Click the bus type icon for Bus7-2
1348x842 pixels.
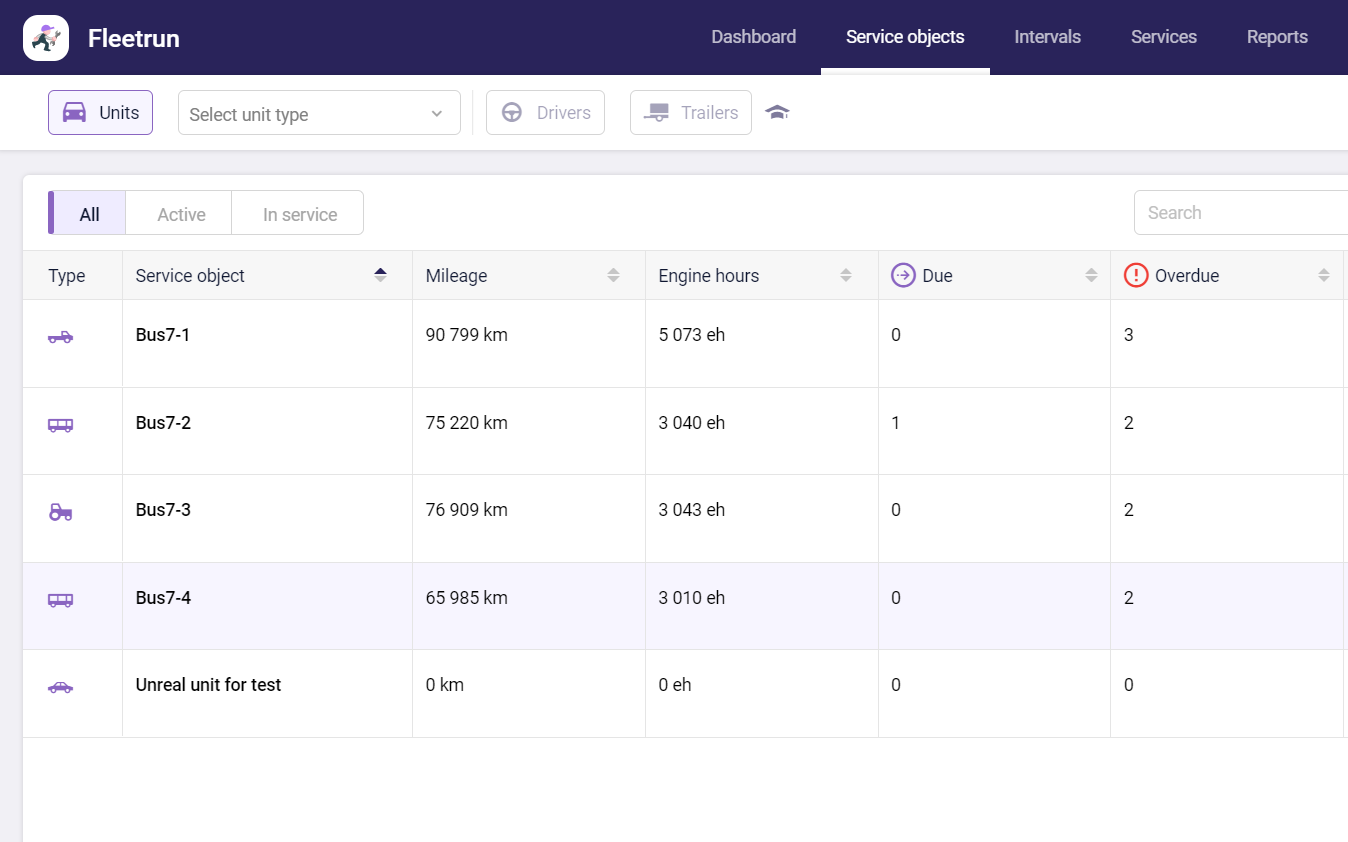[x=61, y=425]
